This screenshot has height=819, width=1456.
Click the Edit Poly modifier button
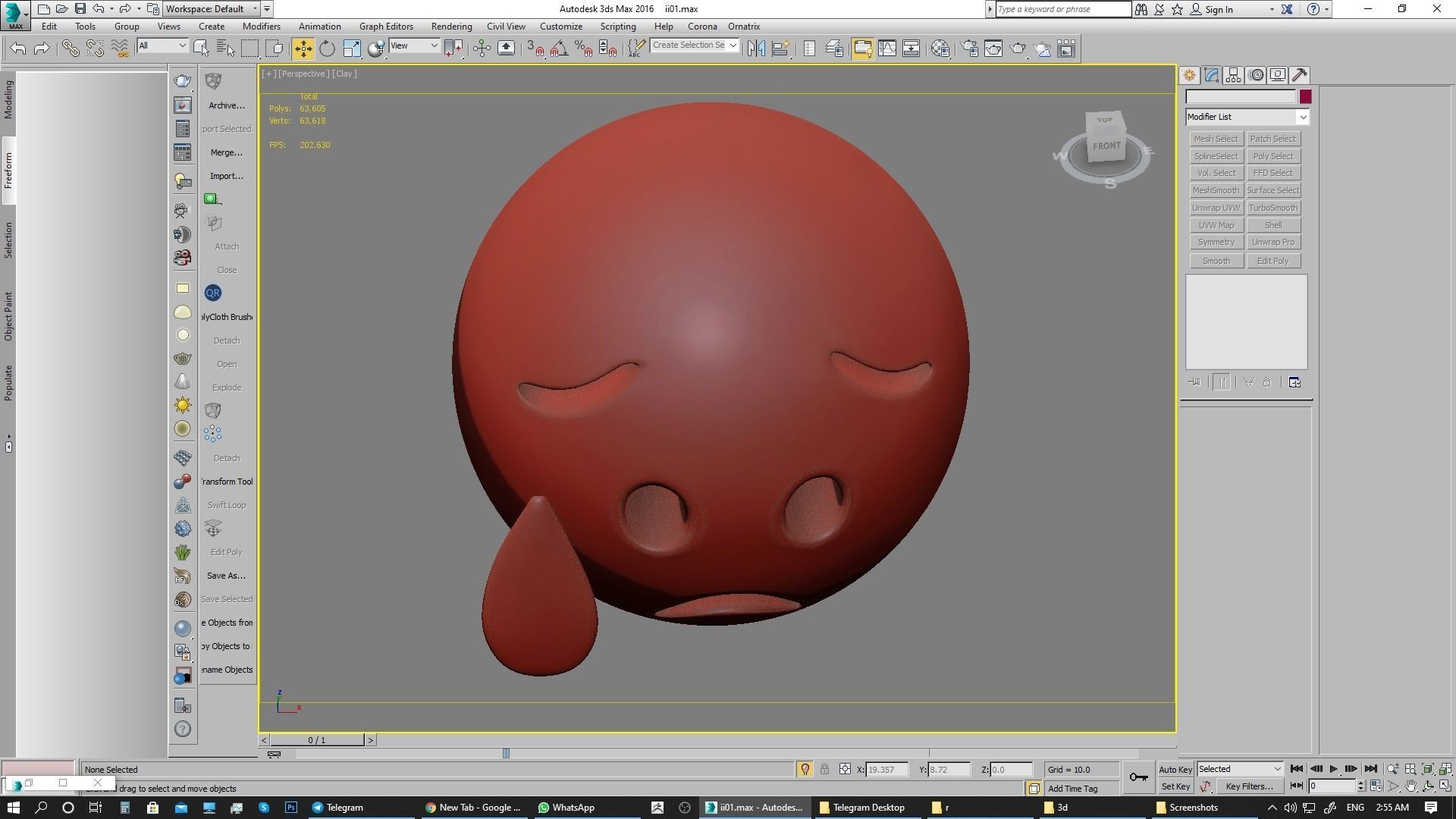[x=1273, y=261]
